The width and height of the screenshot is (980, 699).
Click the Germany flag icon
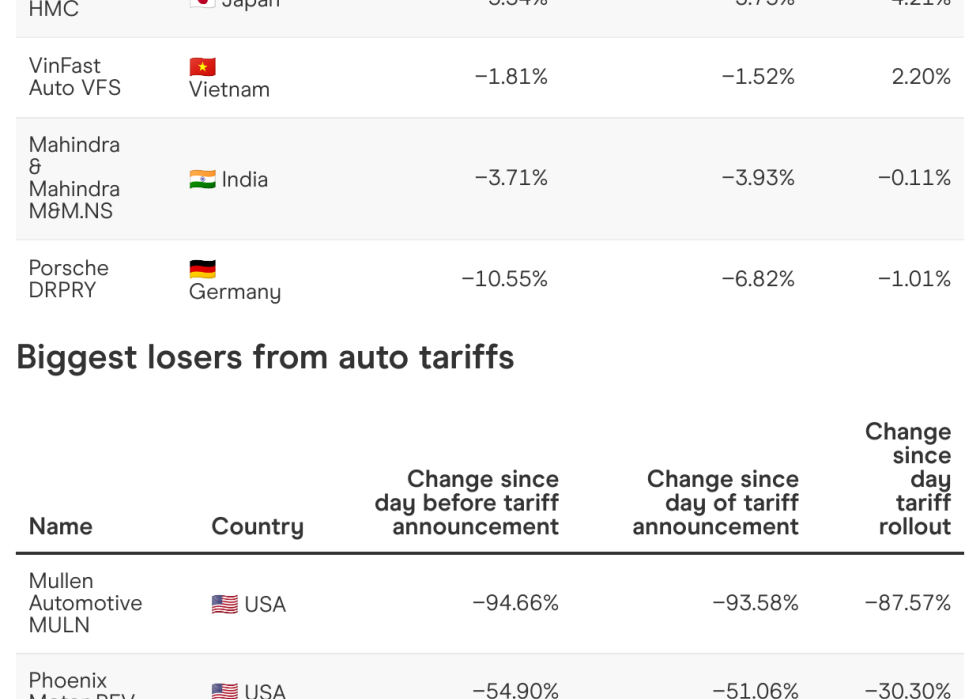point(202,269)
